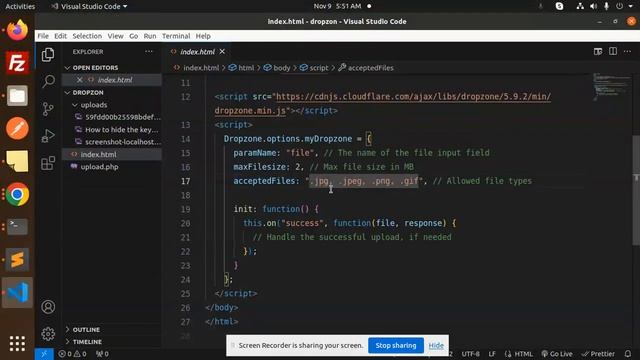
Task: Open the Terminal menu
Action: pyautogui.click(x=176, y=36)
